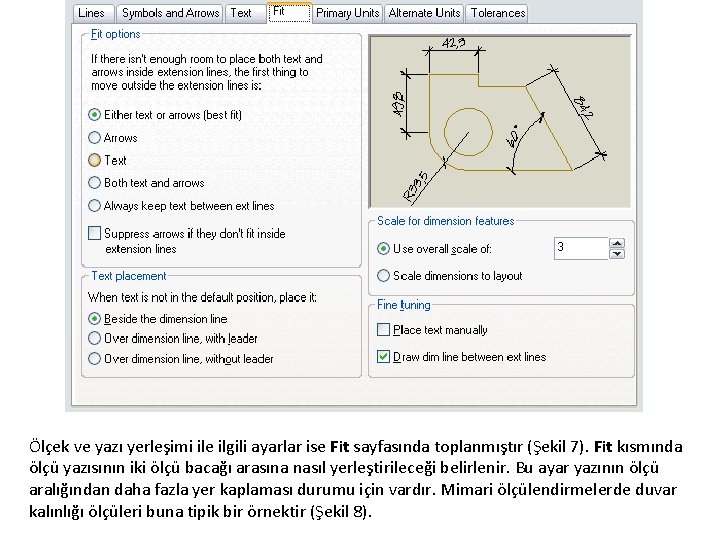
Task: Decrease overall scale with down arrow
Action: (617, 254)
